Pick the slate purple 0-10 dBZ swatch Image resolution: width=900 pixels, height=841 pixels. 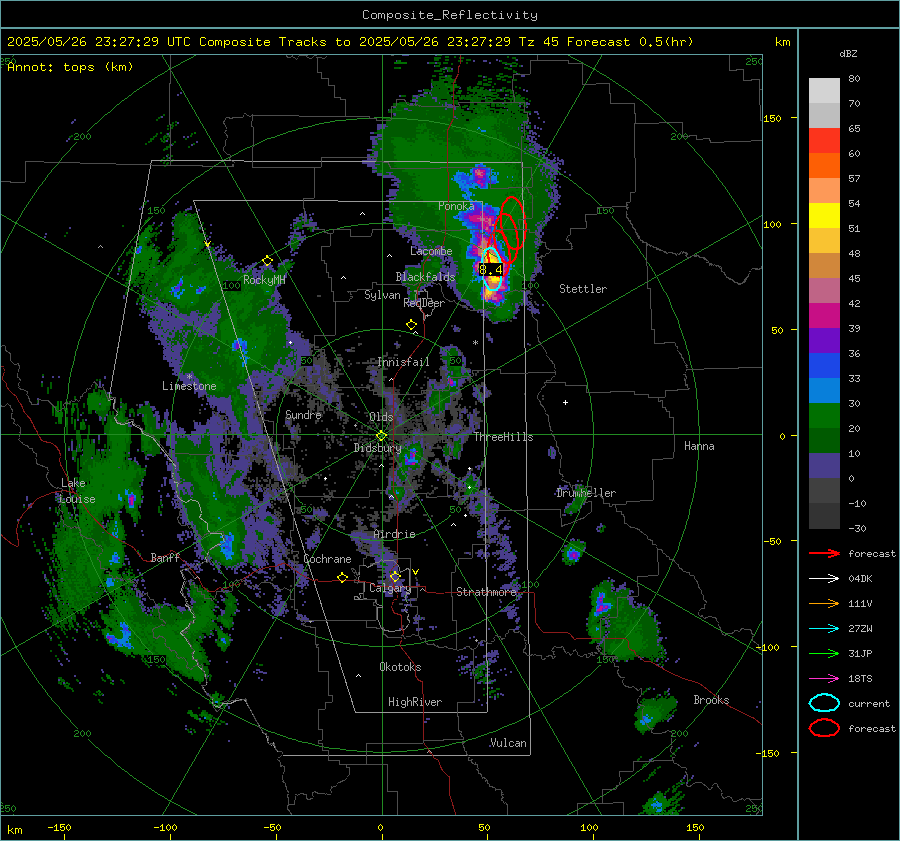click(x=824, y=466)
